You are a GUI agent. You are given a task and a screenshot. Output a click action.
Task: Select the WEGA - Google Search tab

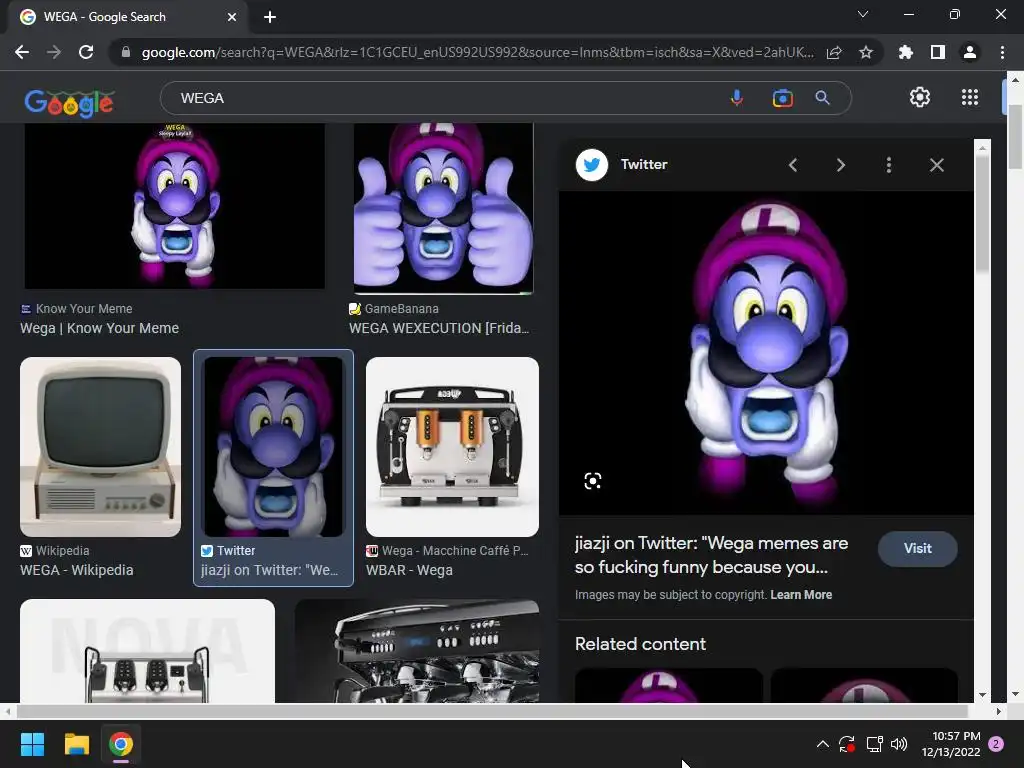tap(128, 17)
